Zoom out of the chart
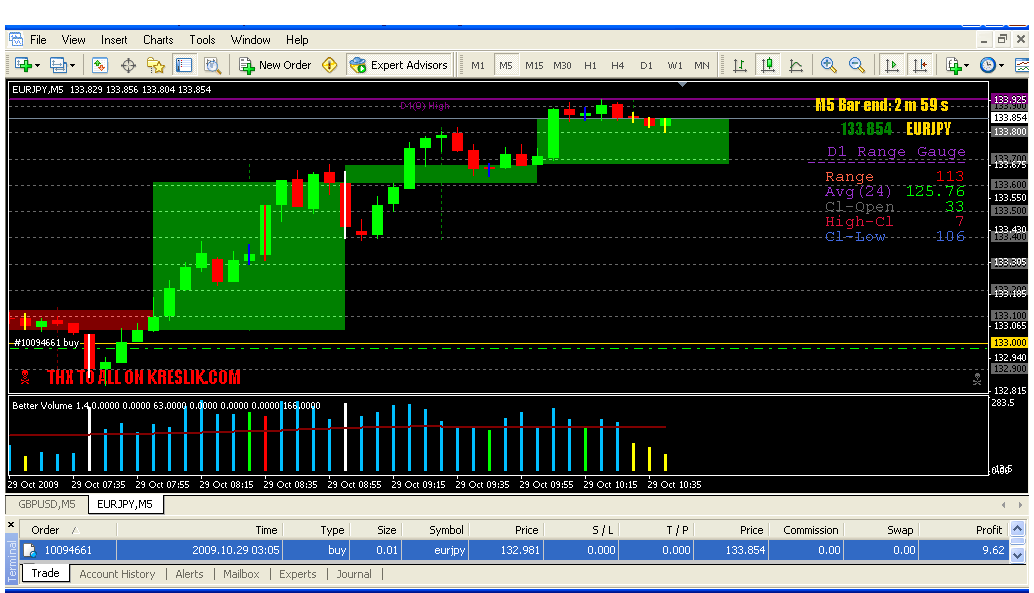 [857, 65]
